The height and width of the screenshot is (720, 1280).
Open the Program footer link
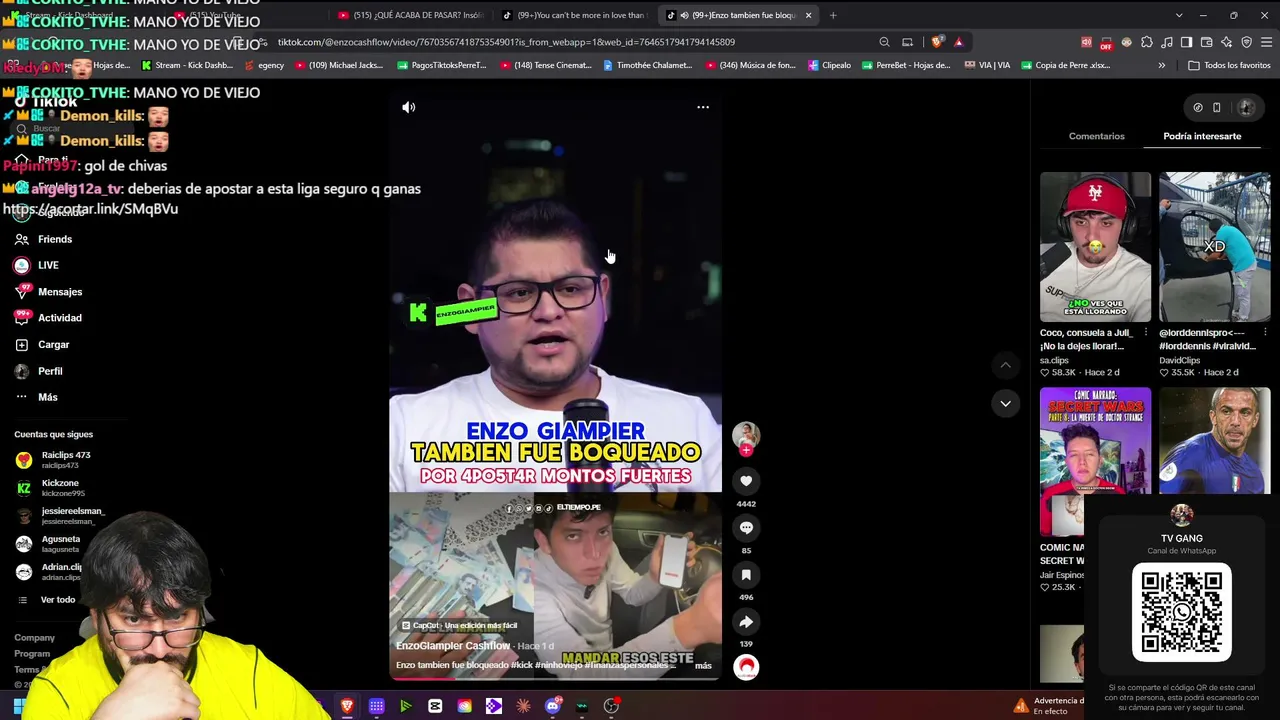pyautogui.click(x=32, y=654)
